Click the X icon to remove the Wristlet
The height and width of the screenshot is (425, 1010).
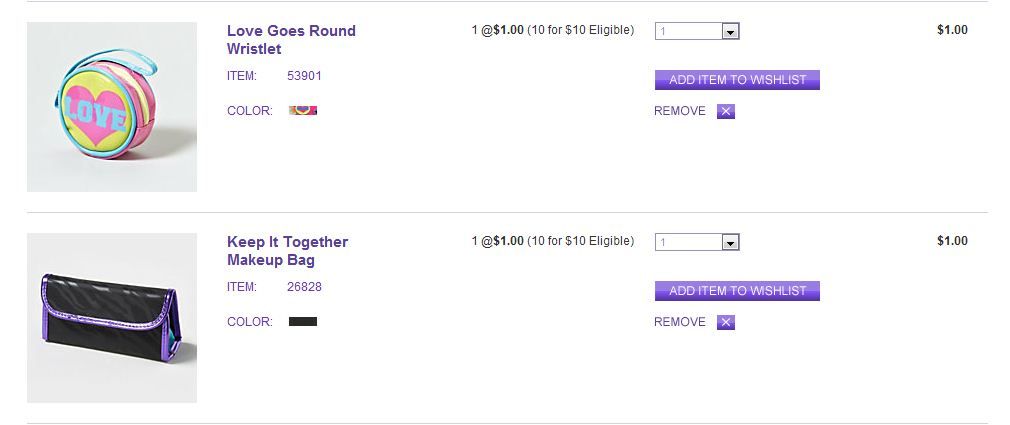(726, 111)
